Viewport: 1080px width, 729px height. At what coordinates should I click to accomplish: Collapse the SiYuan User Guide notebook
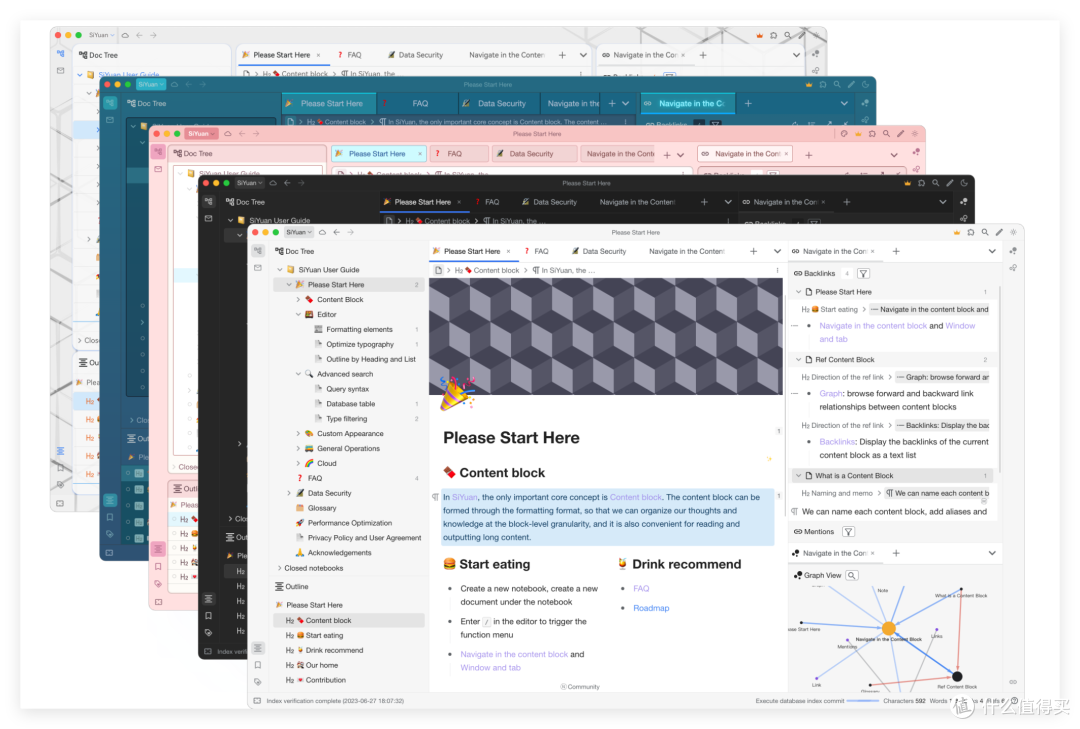point(280,270)
